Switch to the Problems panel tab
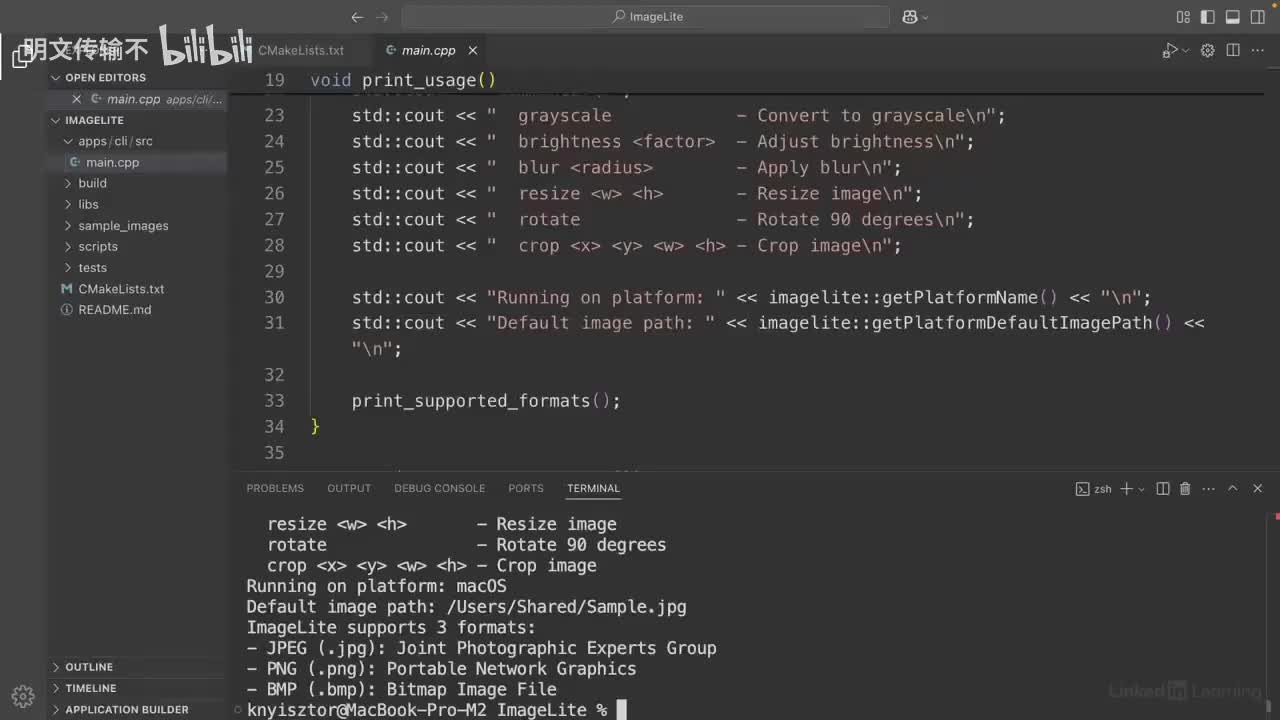 click(x=275, y=488)
